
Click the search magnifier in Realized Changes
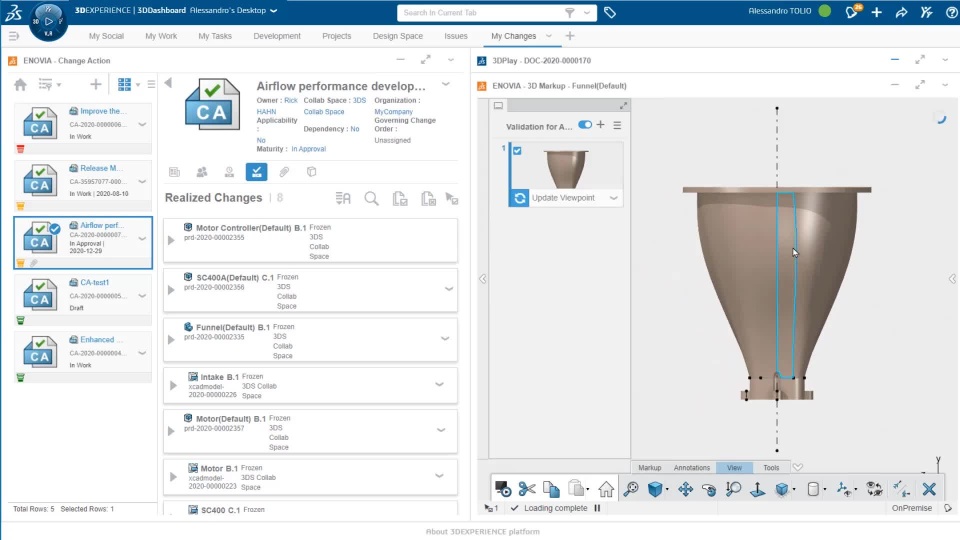tap(371, 198)
